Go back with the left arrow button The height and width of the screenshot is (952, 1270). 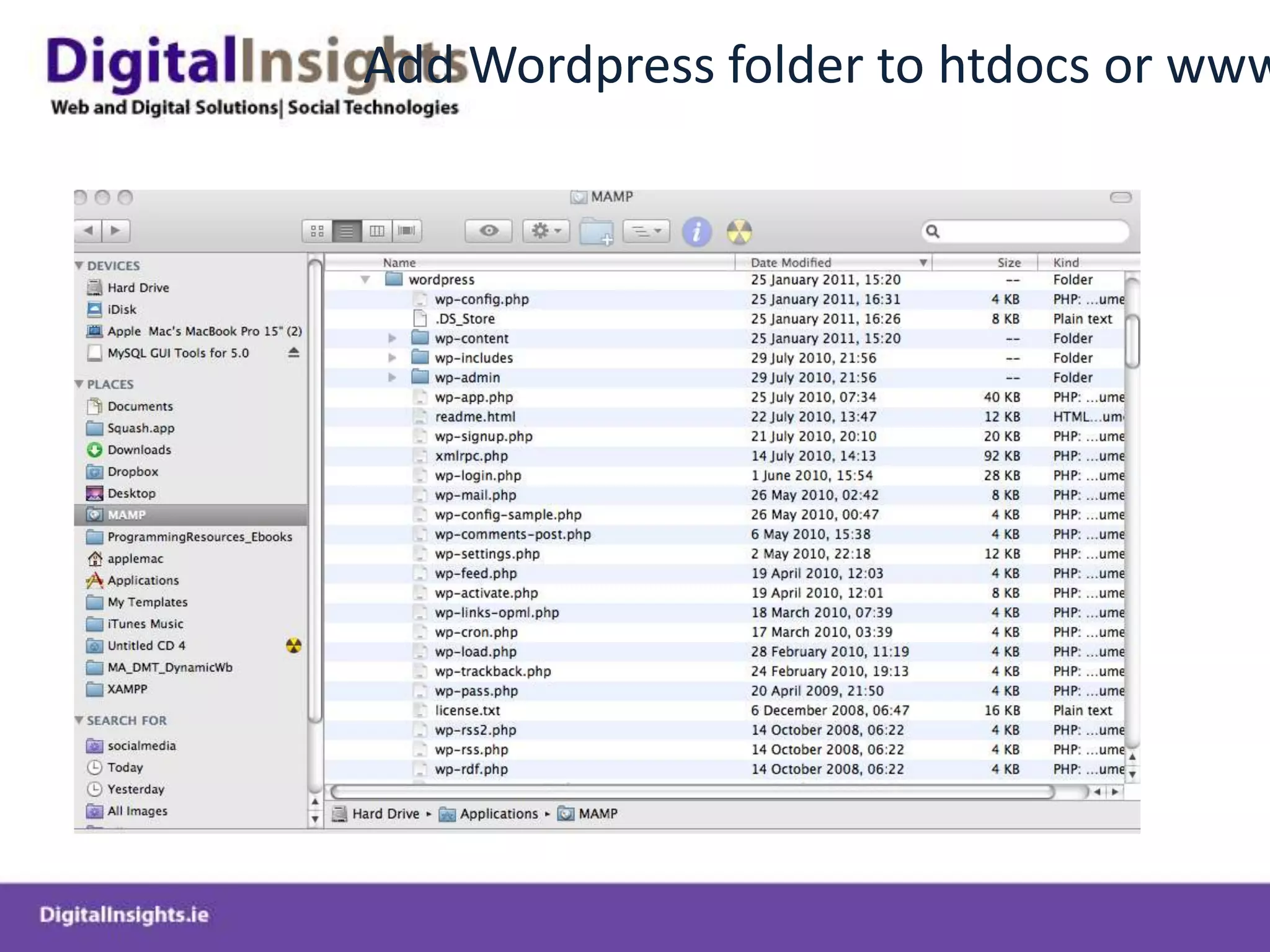[x=88, y=231]
